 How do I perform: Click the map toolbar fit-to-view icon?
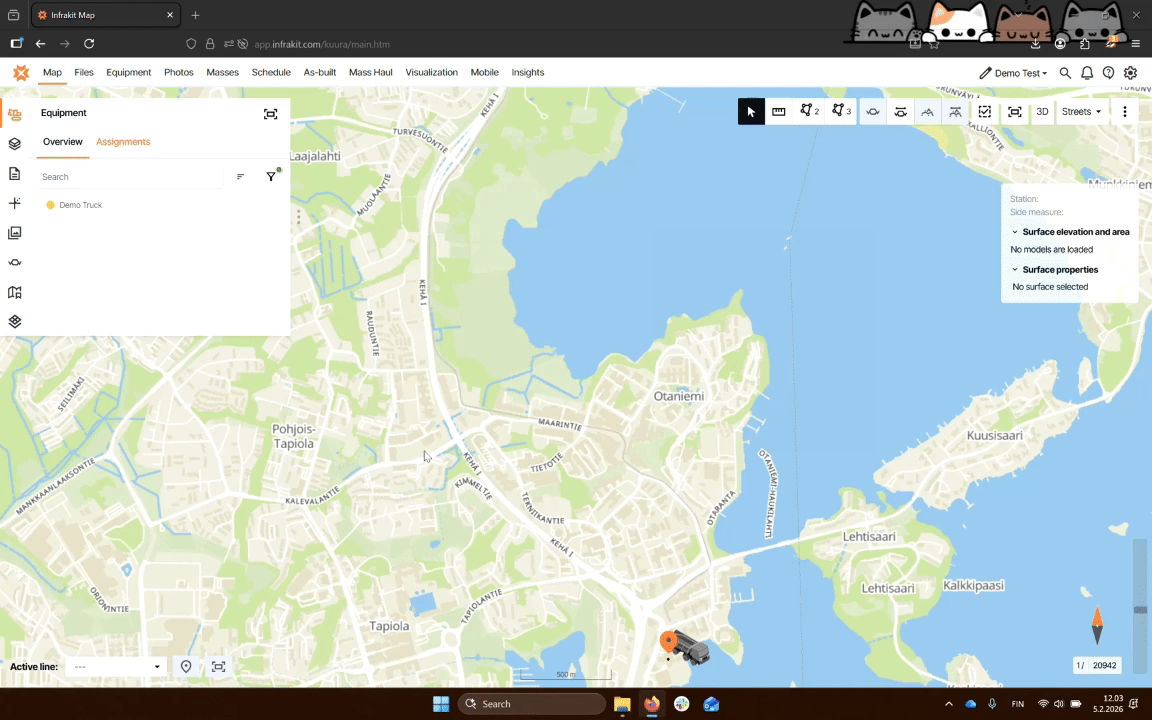tap(1015, 112)
